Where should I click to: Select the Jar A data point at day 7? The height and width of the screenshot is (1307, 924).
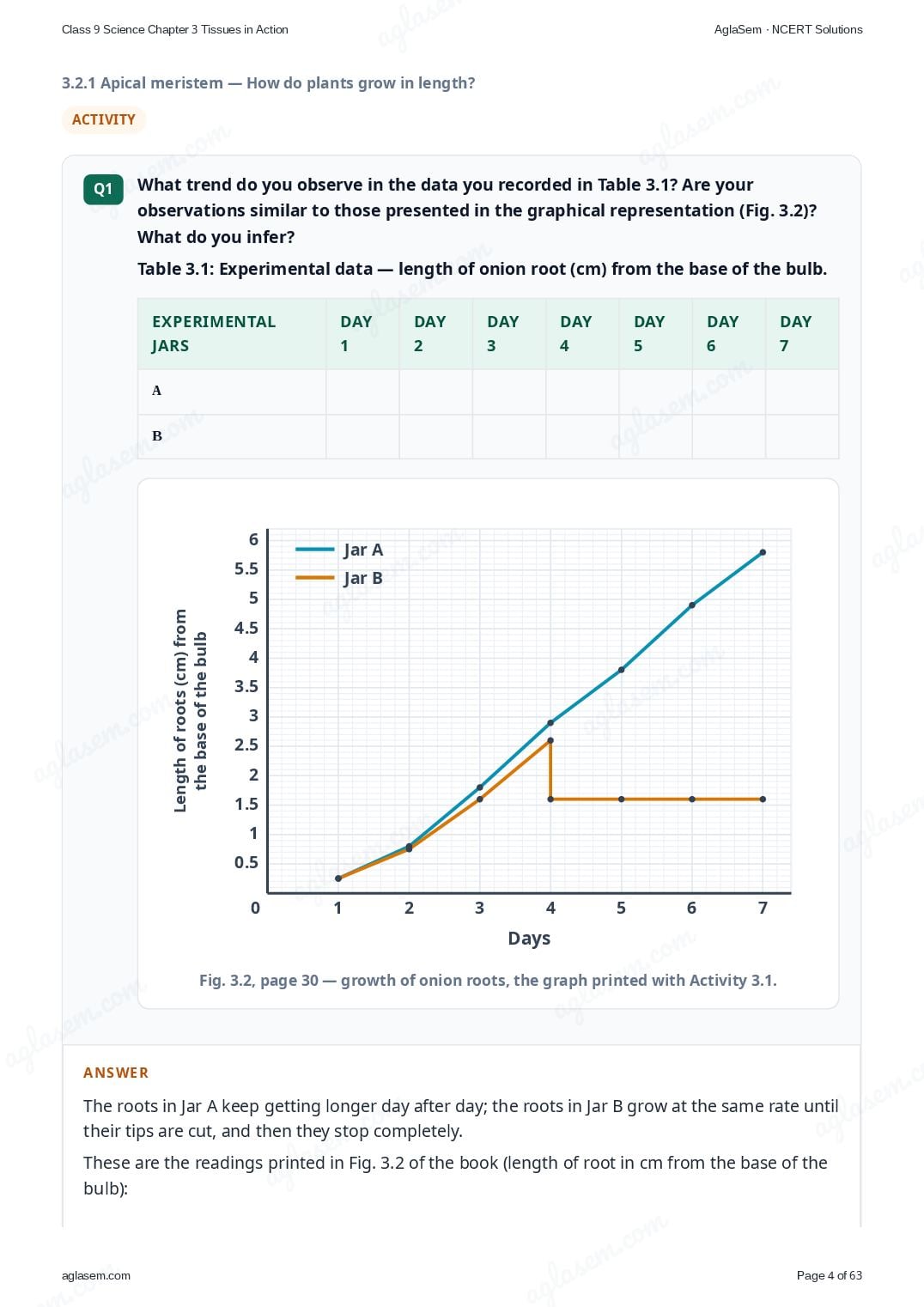pyautogui.click(x=763, y=552)
